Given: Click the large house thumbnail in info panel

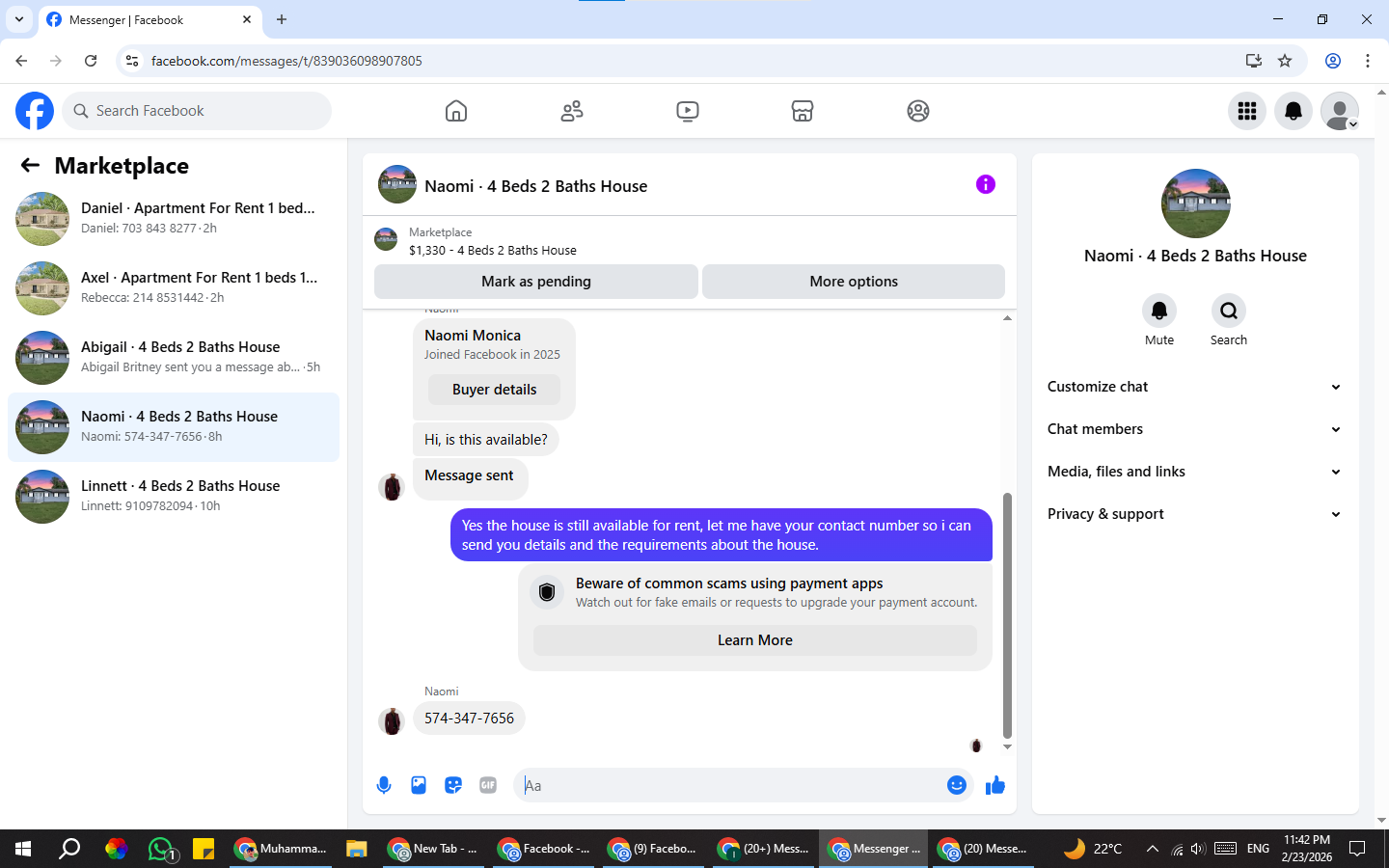Looking at the screenshot, I should (x=1196, y=203).
